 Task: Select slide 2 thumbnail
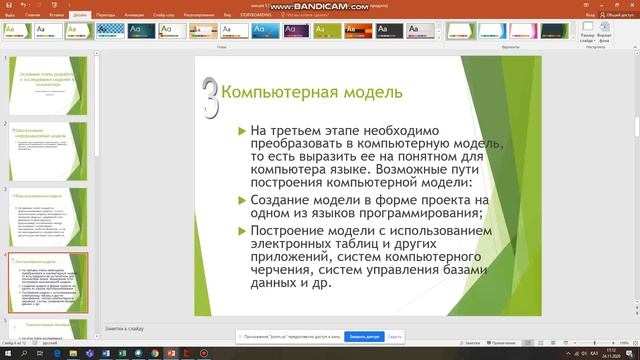click(48, 151)
